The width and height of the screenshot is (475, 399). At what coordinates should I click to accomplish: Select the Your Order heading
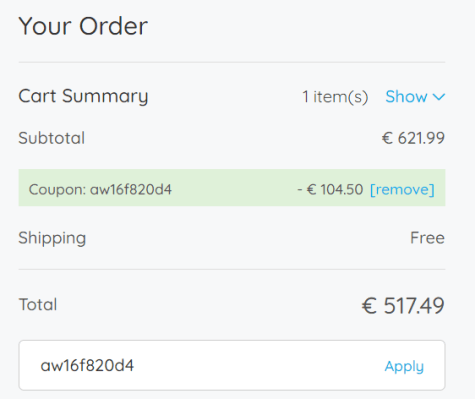pyautogui.click(x=83, y=26)
